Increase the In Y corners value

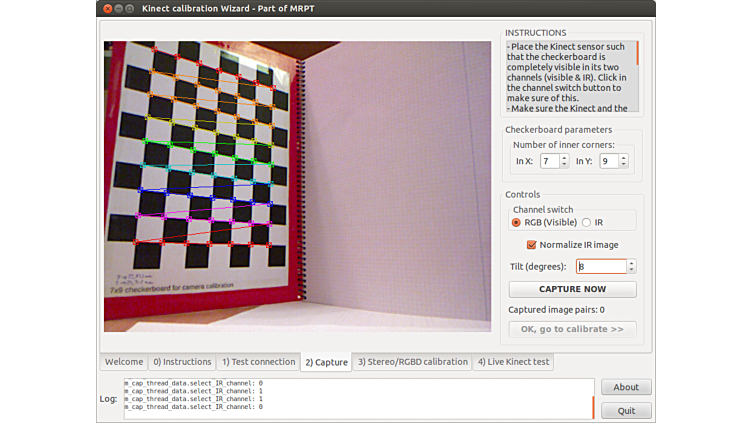click(x=624, y=157)
